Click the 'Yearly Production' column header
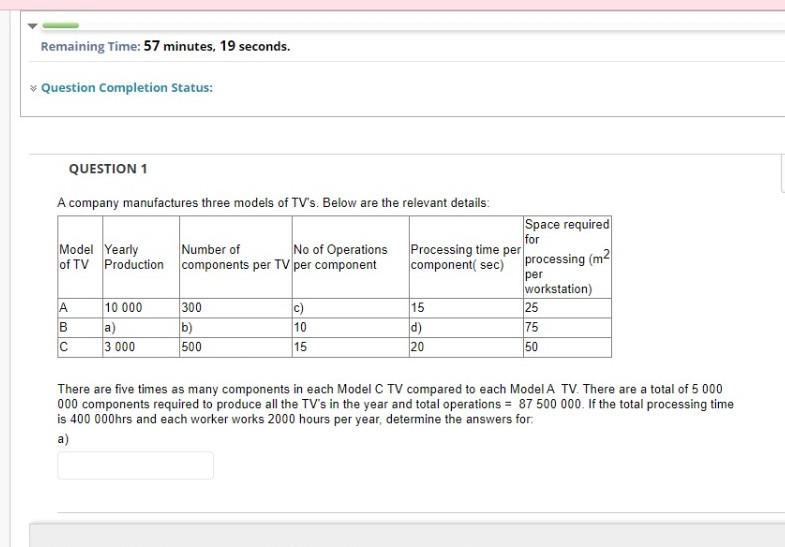The image size is (785, 547). click(141, 257)
